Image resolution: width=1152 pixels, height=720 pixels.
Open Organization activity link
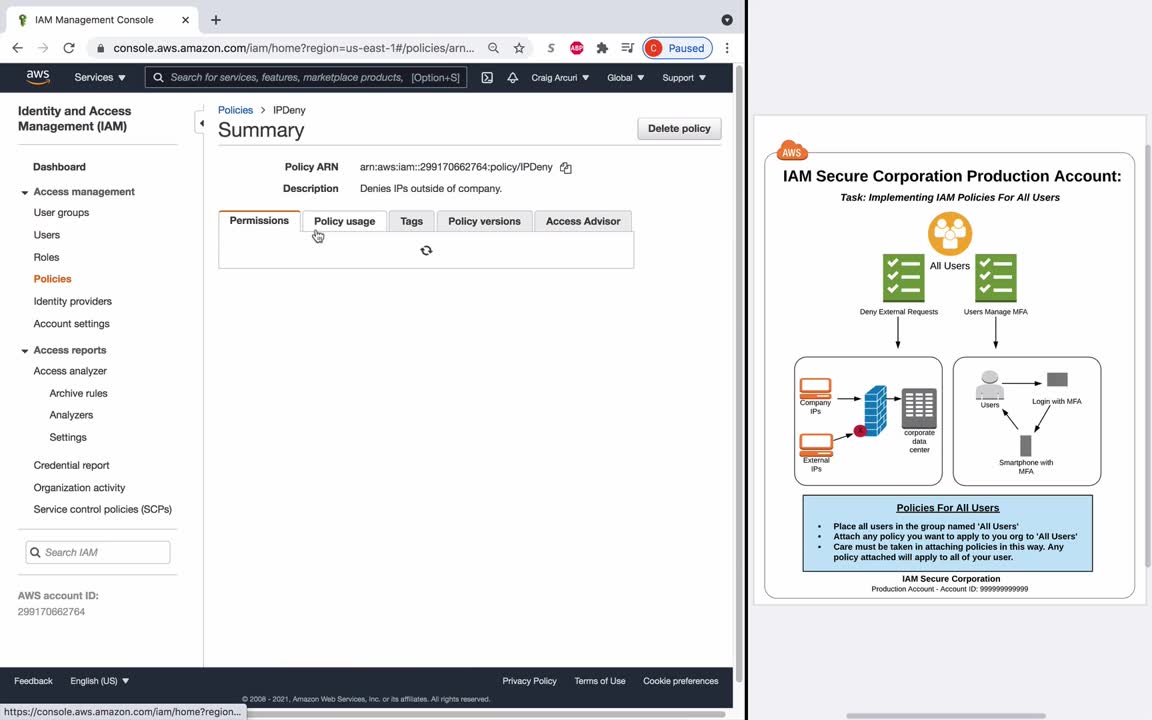(x=79, y=488)
